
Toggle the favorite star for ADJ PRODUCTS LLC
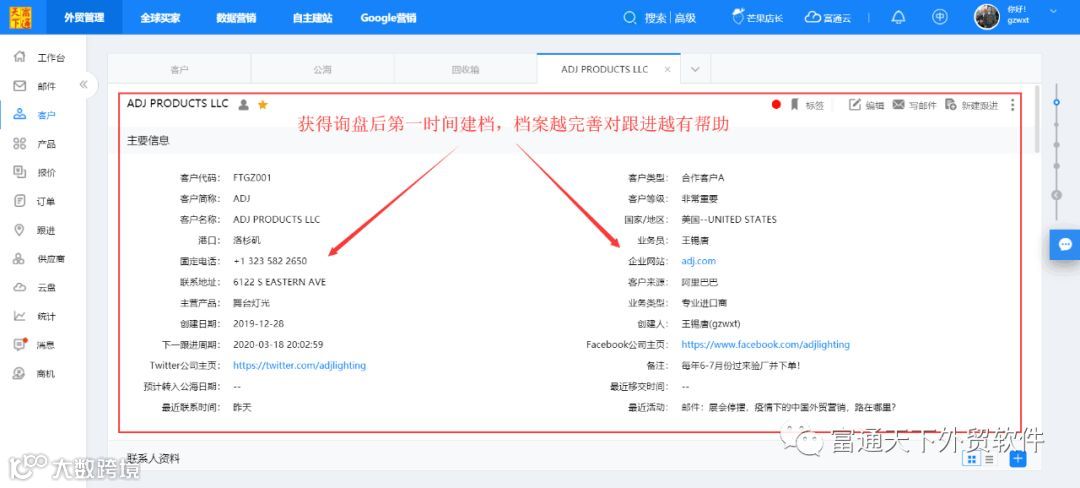262,105
